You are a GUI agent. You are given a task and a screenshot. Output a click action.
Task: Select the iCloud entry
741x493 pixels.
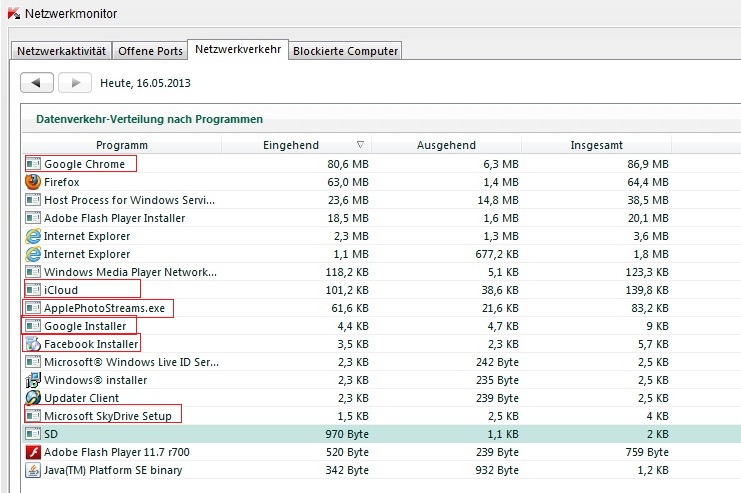tap(61, 290)
